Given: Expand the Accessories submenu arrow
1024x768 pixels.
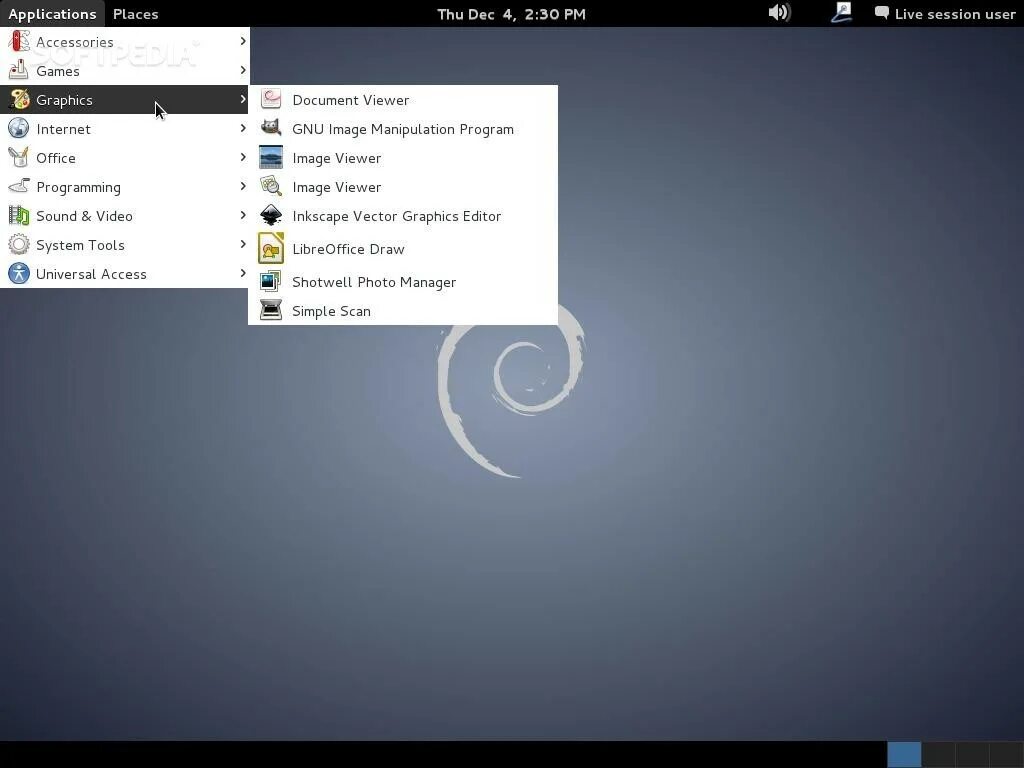Looking at the screenshot, I should (x=243, y=41).
